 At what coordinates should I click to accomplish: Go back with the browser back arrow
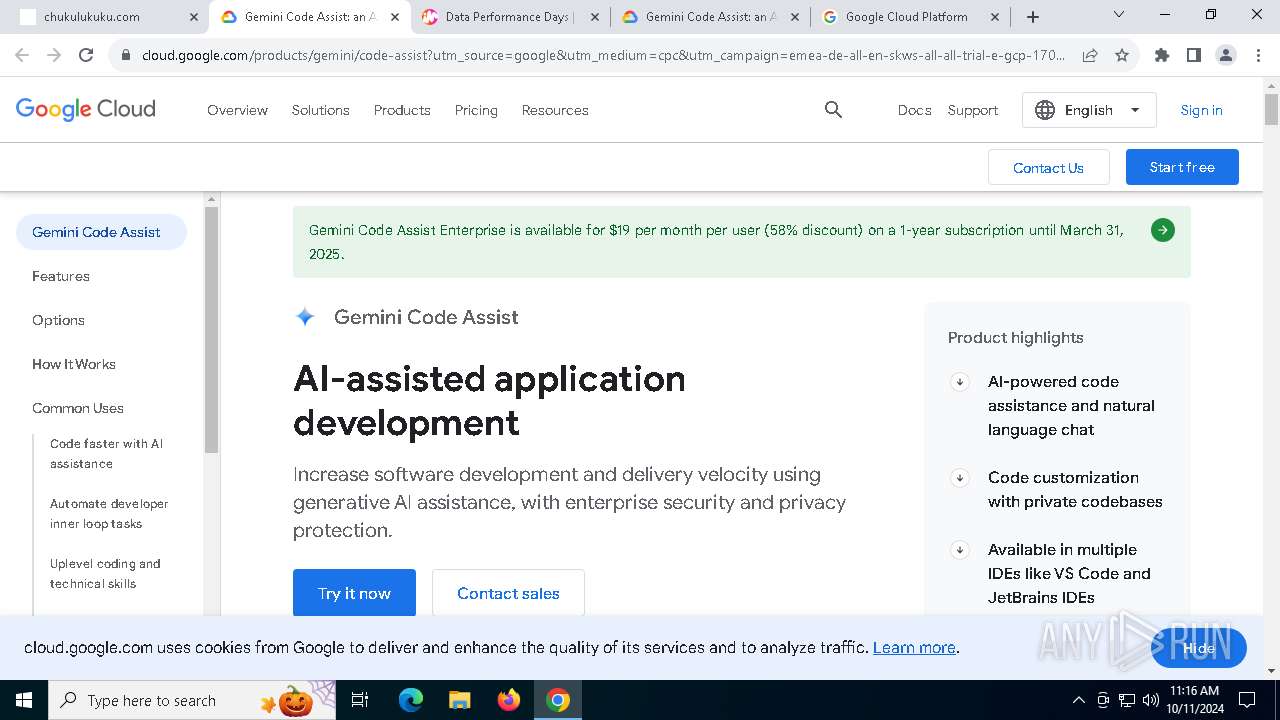(22, 56)
